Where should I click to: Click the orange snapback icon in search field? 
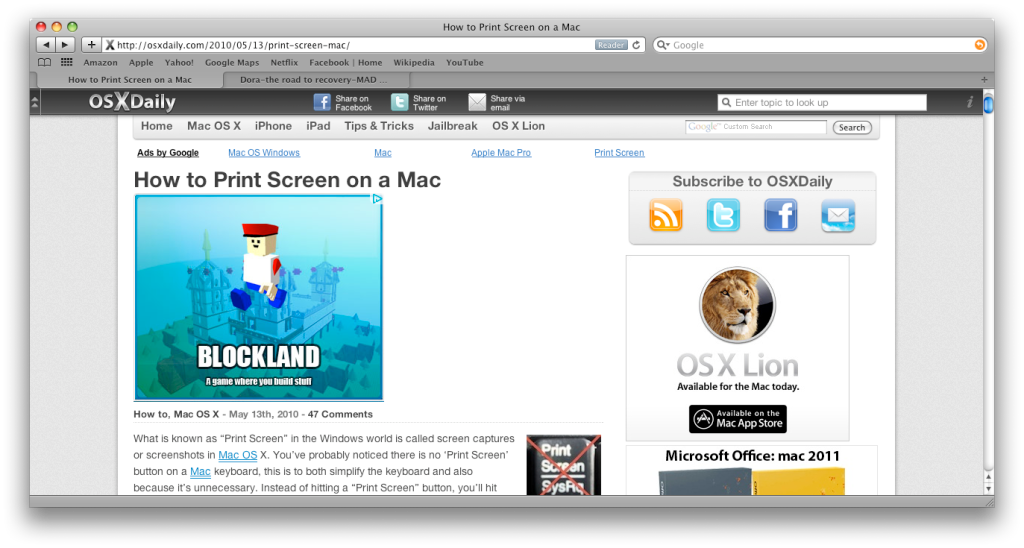pos(980,45)
